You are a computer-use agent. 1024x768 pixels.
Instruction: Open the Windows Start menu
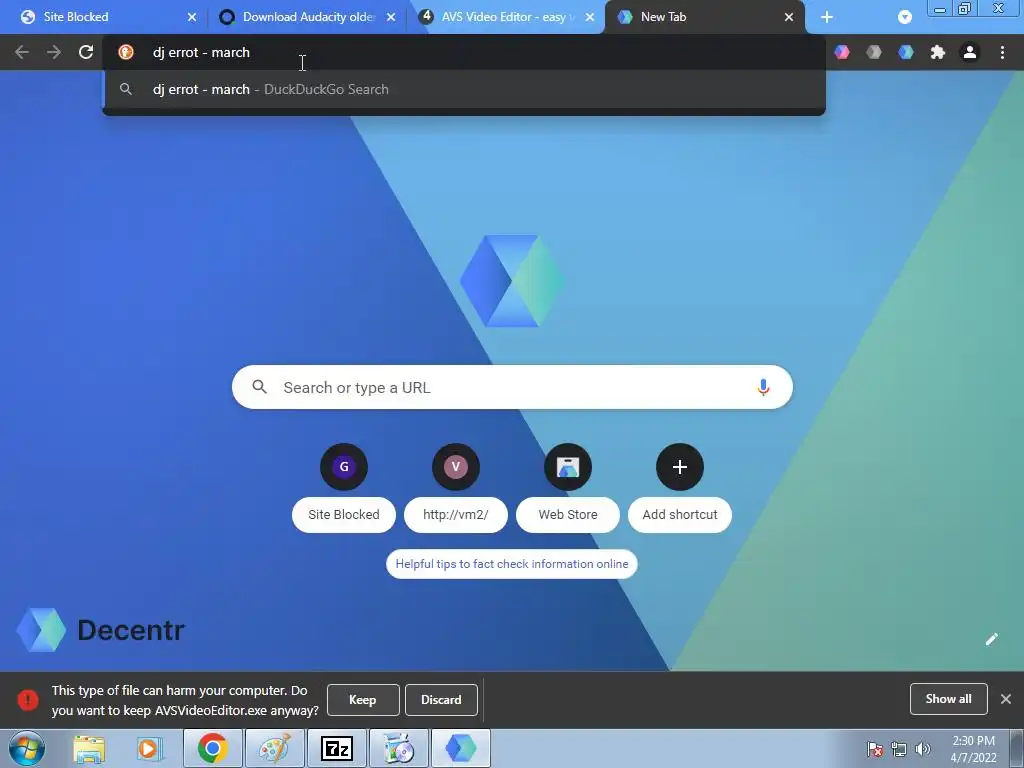27,748
